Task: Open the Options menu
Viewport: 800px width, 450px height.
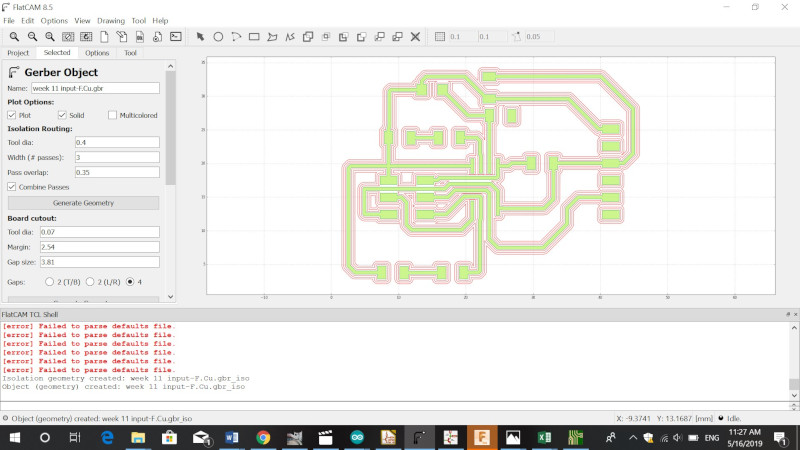Action: [x=54, y=21]
